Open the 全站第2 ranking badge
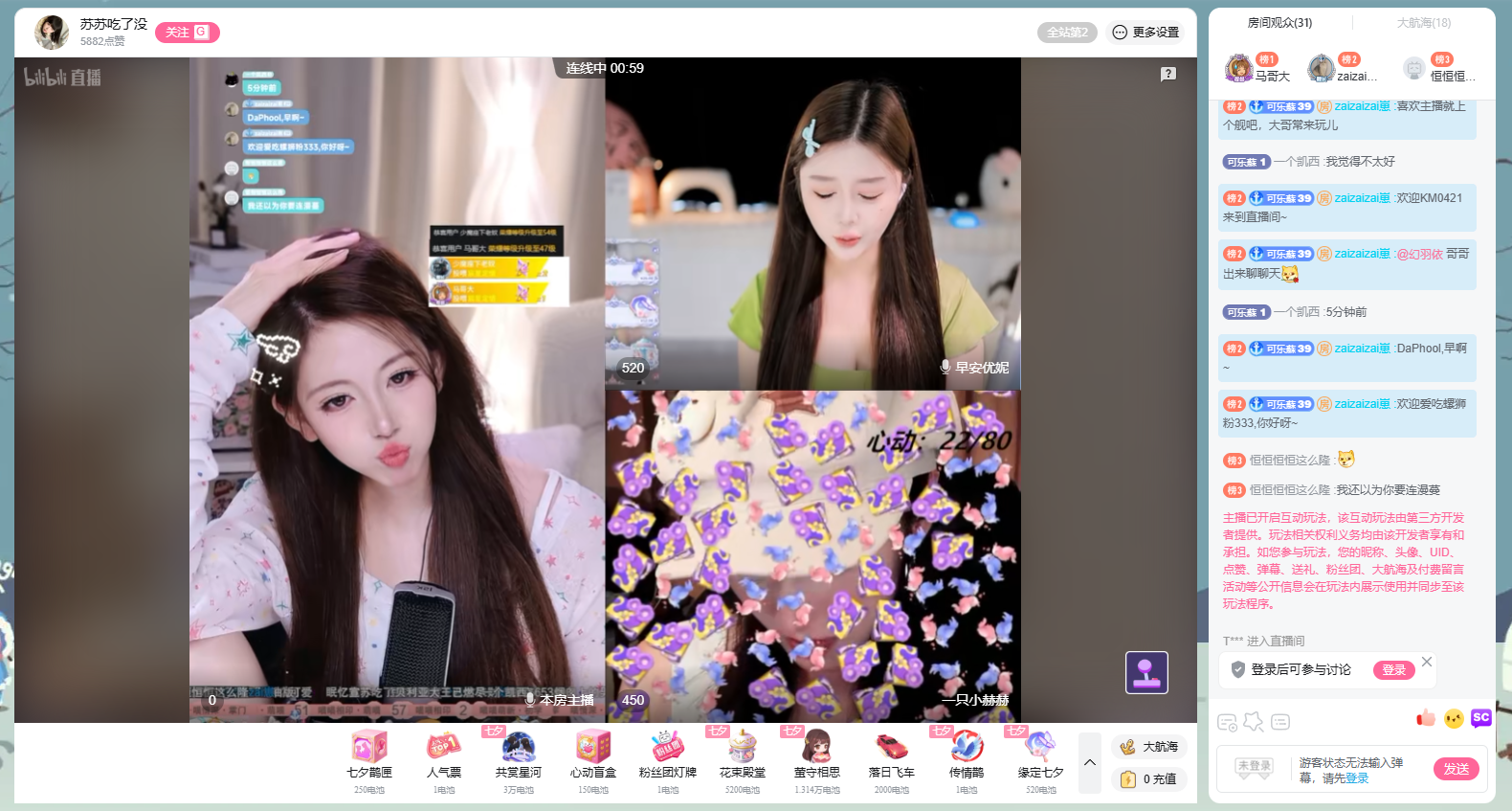 click(1067, 33)
